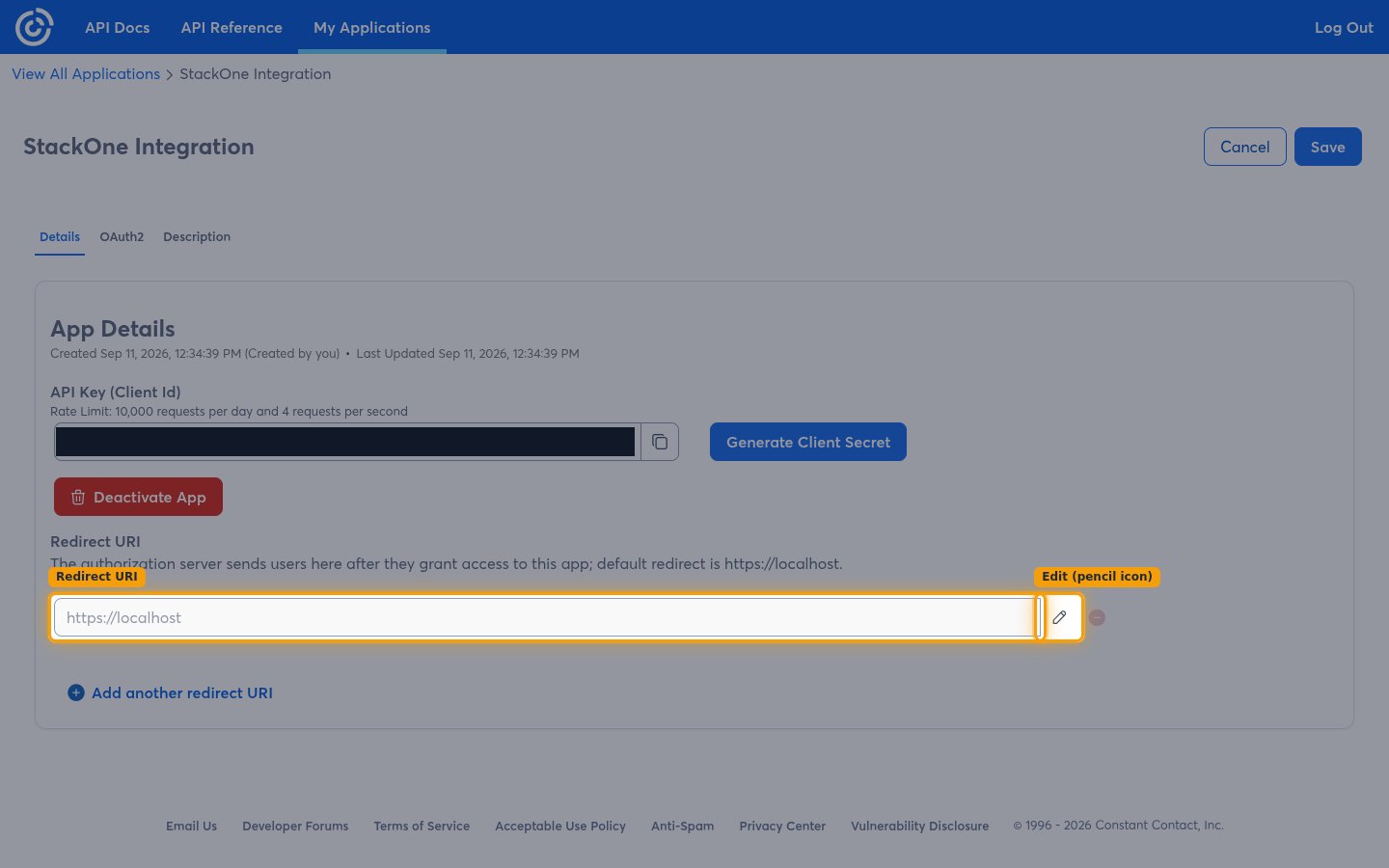The height and width of the screenshot is (868, 1389).
Task: Switch to the Description tab
Action: click(x=197, y=236)
